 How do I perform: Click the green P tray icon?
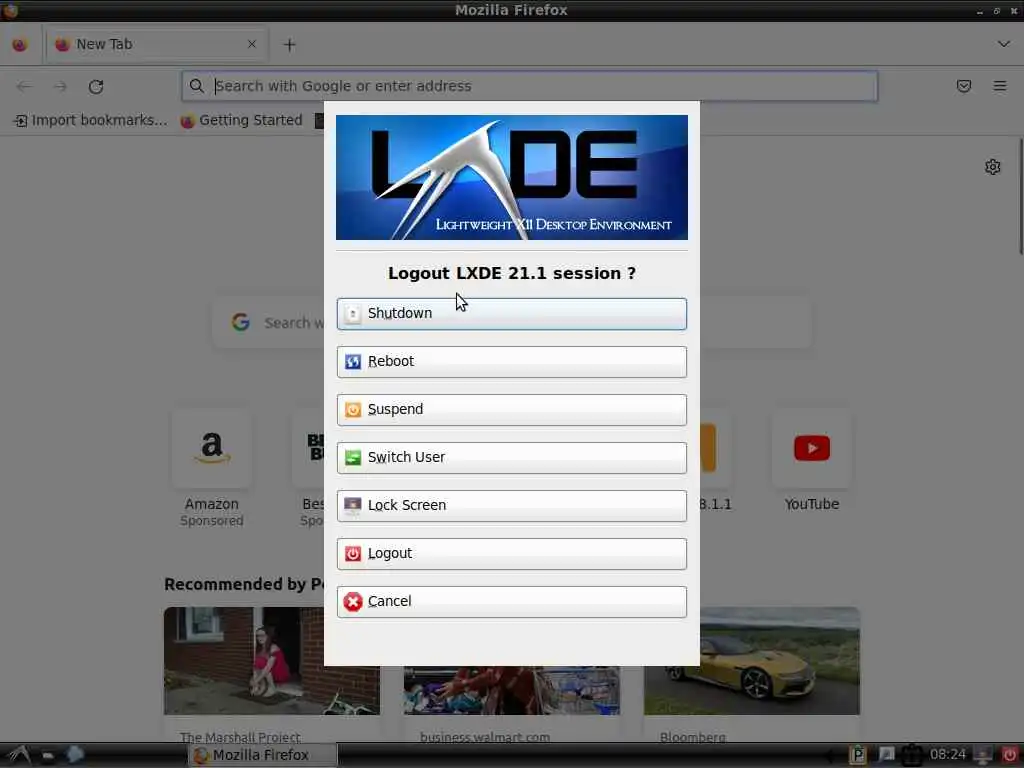[857, 755]
